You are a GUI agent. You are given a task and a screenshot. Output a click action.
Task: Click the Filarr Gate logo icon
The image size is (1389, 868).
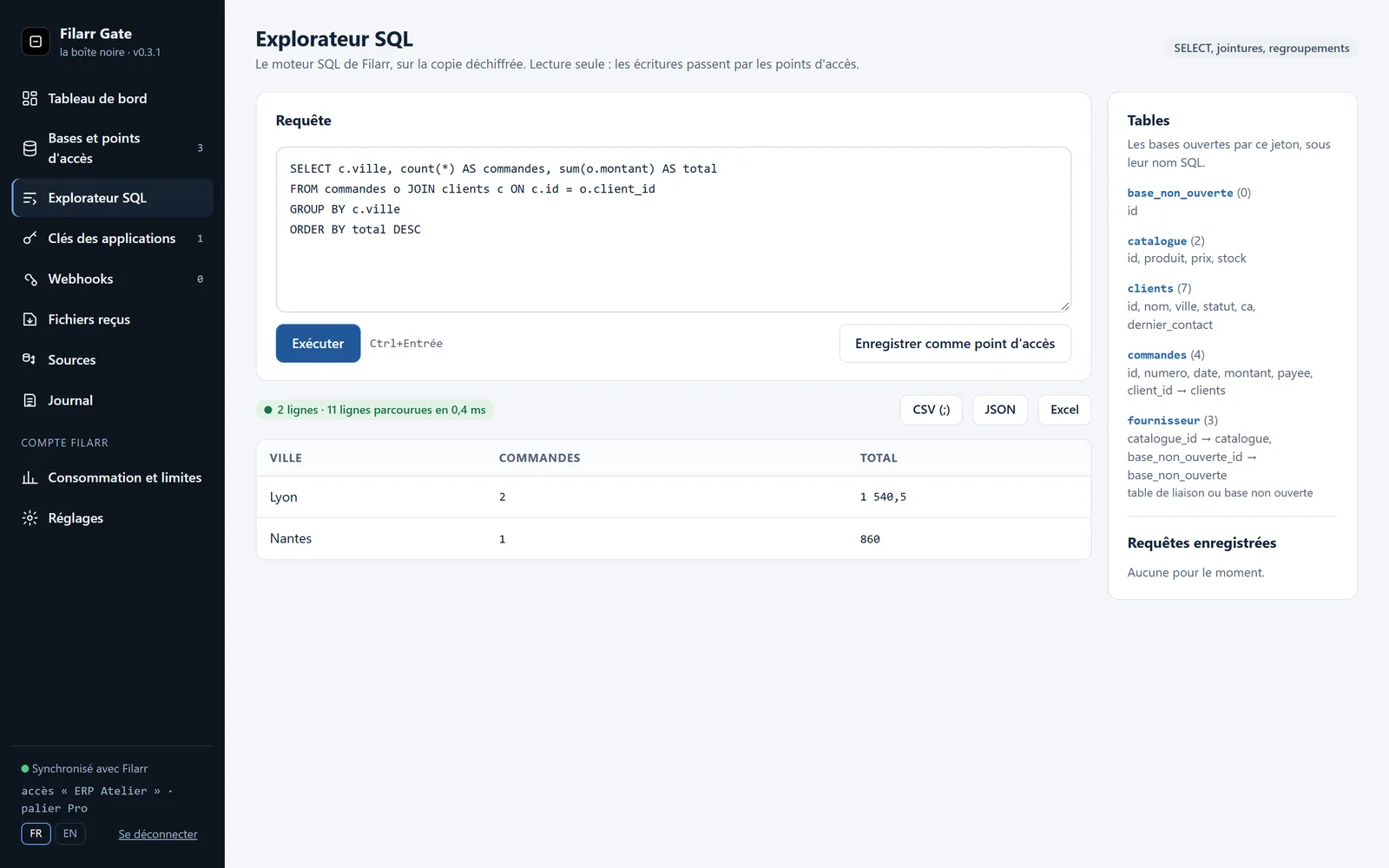coord(36,42)
